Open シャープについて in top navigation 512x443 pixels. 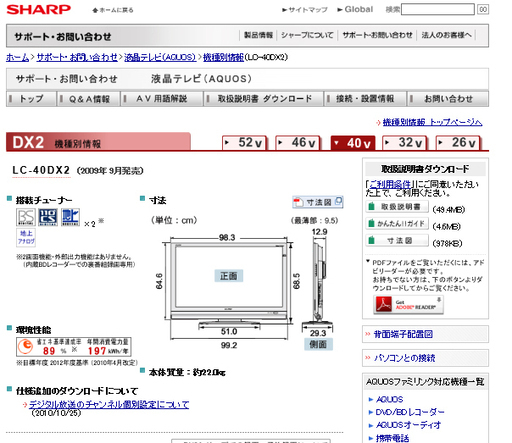(x=307, y=35)
